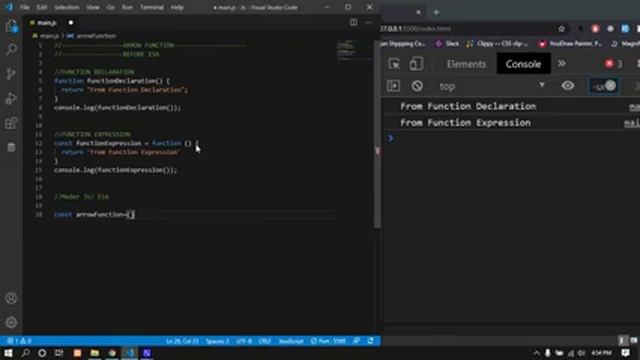The width and height of the screenshot is (640, 360).
Task: Click the Ln 20, Col 23 cursor position status
Action: (182, 341)
